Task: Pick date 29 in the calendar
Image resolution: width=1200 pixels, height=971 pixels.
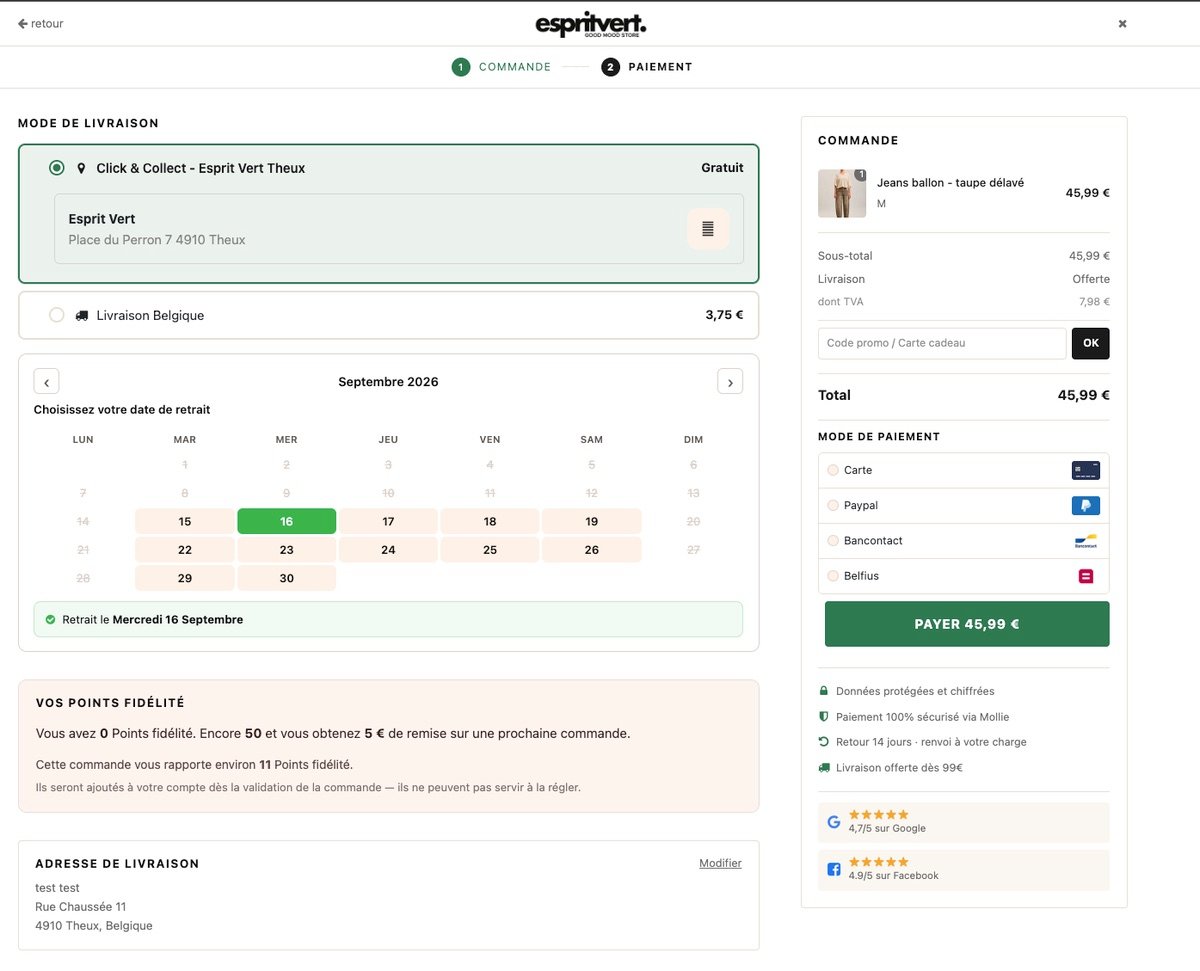Action: [185, 578]
